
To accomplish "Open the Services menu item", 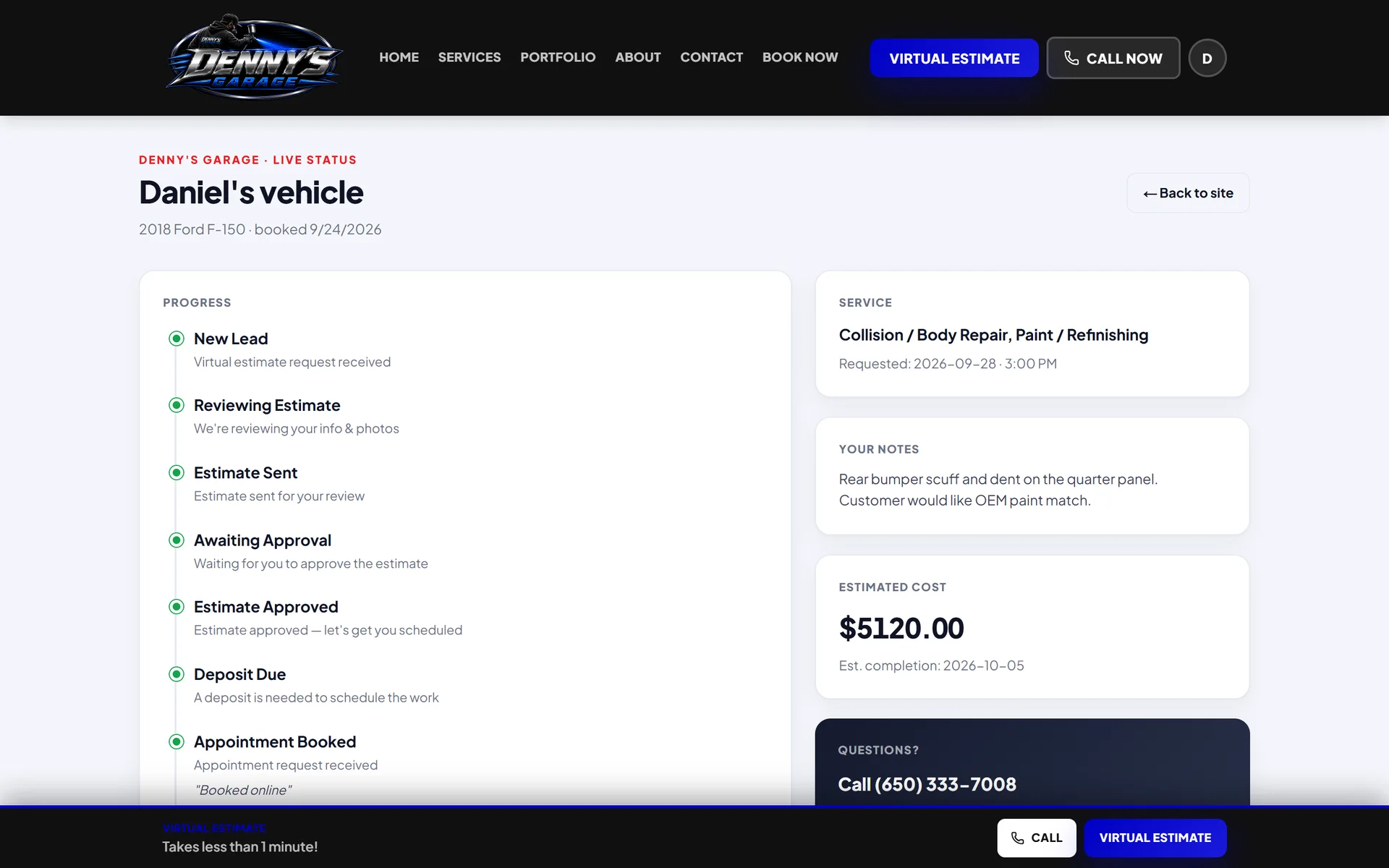I will coord(469,57).
